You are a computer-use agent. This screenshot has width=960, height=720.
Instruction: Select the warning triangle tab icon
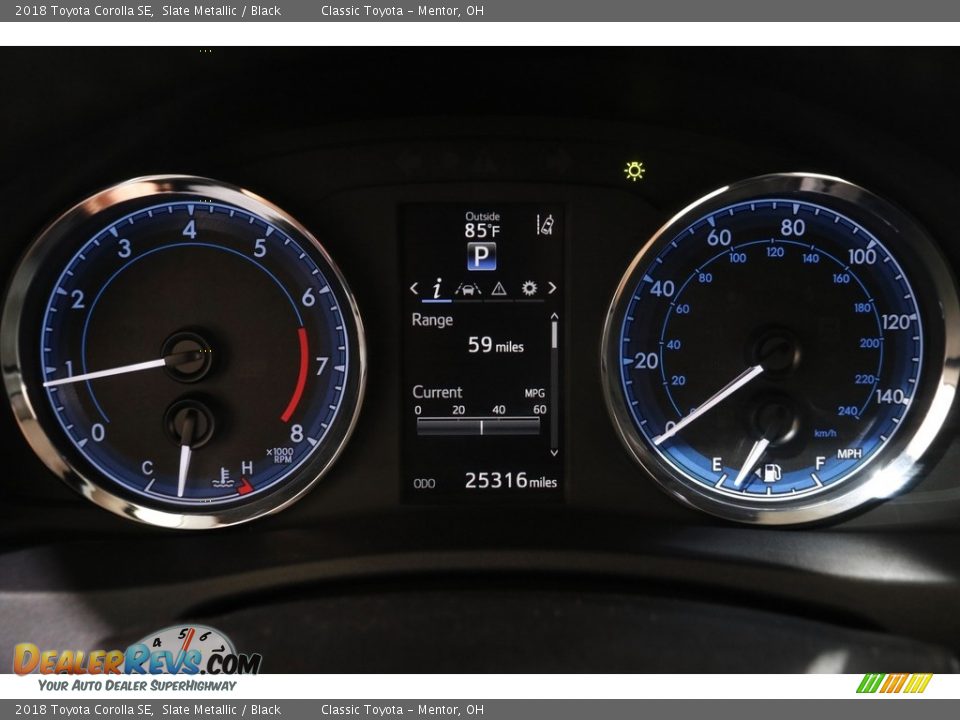click(x=498, y=289)
